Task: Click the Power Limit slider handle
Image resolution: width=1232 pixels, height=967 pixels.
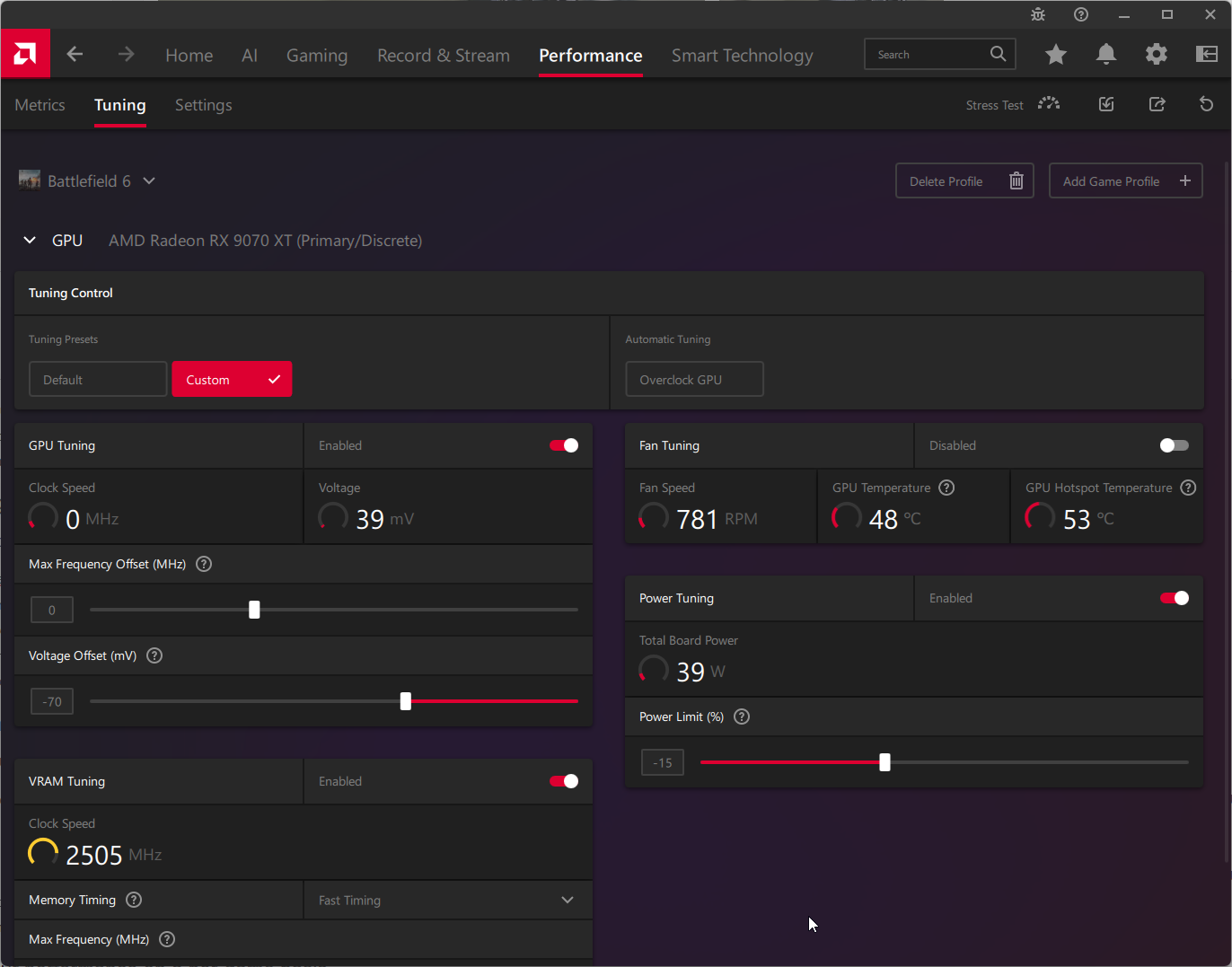Action: pyautogui.click(x=884, y=762)
